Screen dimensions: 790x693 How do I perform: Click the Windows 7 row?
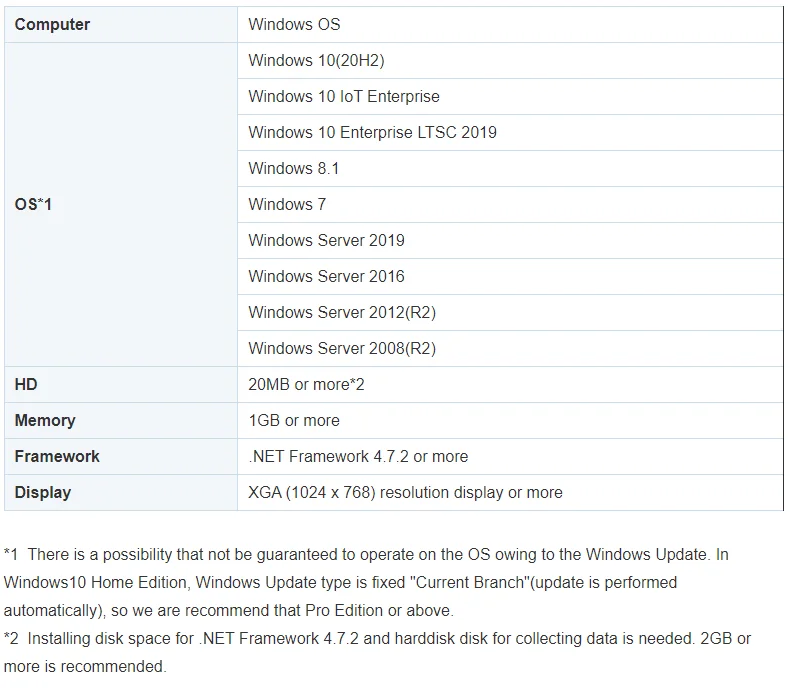click(x=287, y=204)
